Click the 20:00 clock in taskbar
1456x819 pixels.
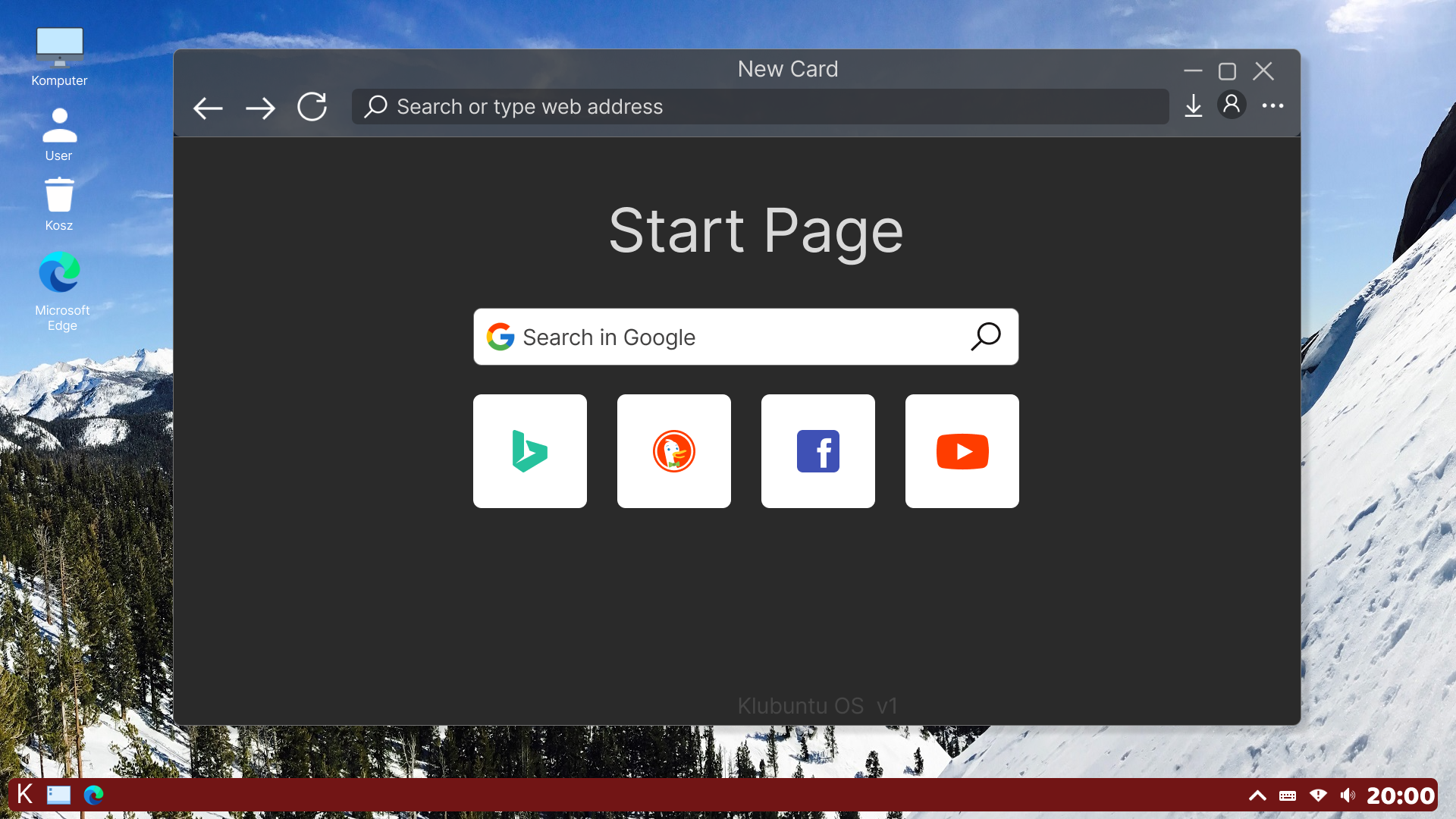click(x=1400, y=795)
